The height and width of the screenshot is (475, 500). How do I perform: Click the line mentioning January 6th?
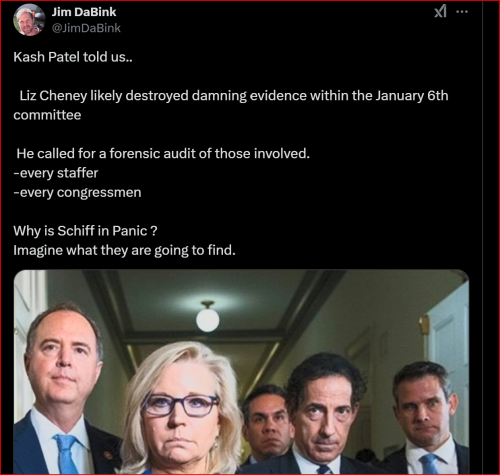point(233,96)
